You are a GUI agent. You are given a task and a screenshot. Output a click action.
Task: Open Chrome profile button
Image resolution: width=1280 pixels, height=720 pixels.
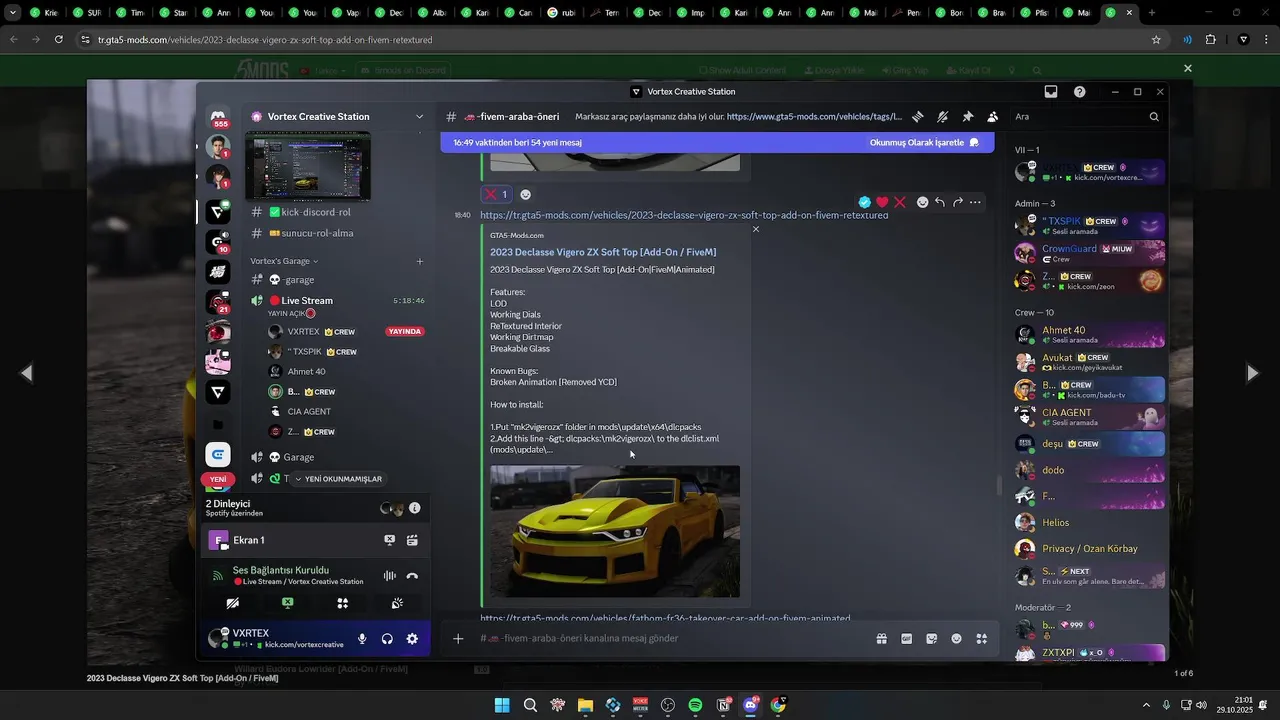(1244, 39)
